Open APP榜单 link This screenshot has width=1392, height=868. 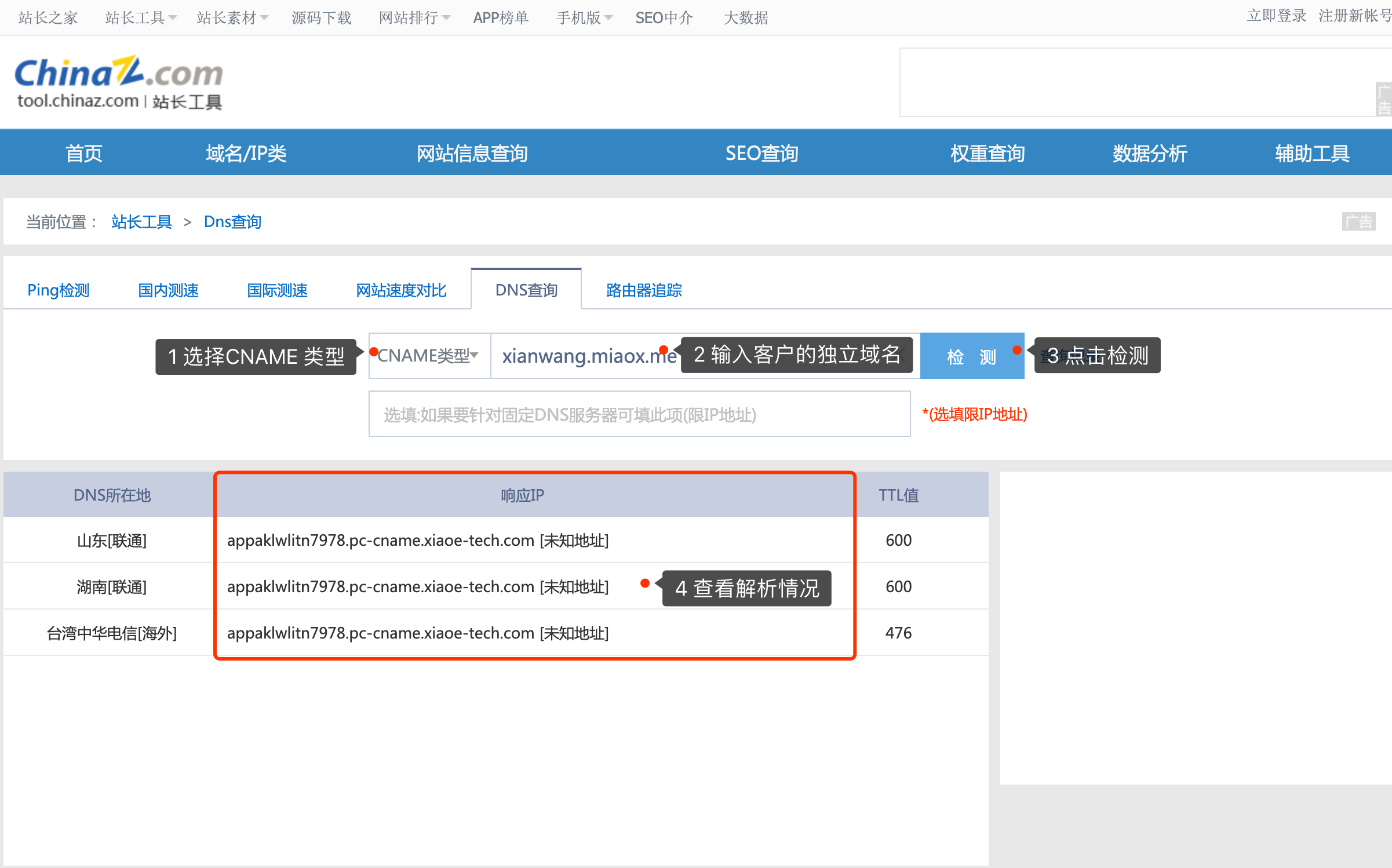tap(501, 18)
